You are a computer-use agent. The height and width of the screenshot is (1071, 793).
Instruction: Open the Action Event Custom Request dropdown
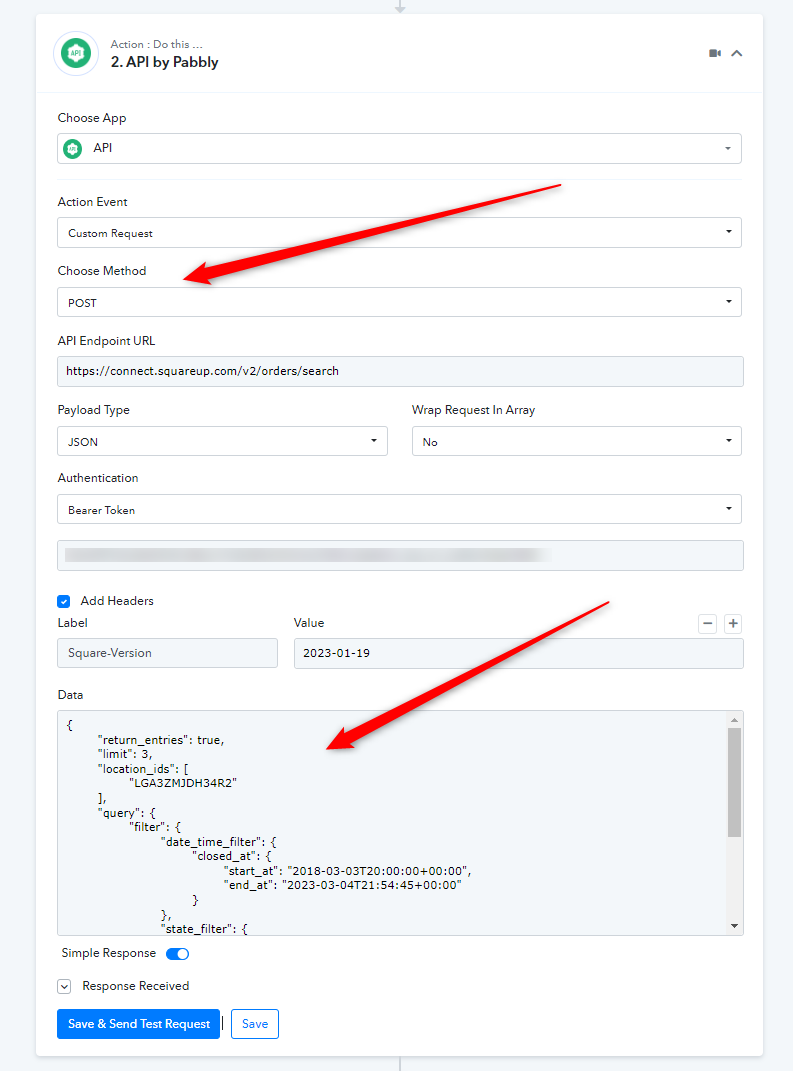pos(400,233)
